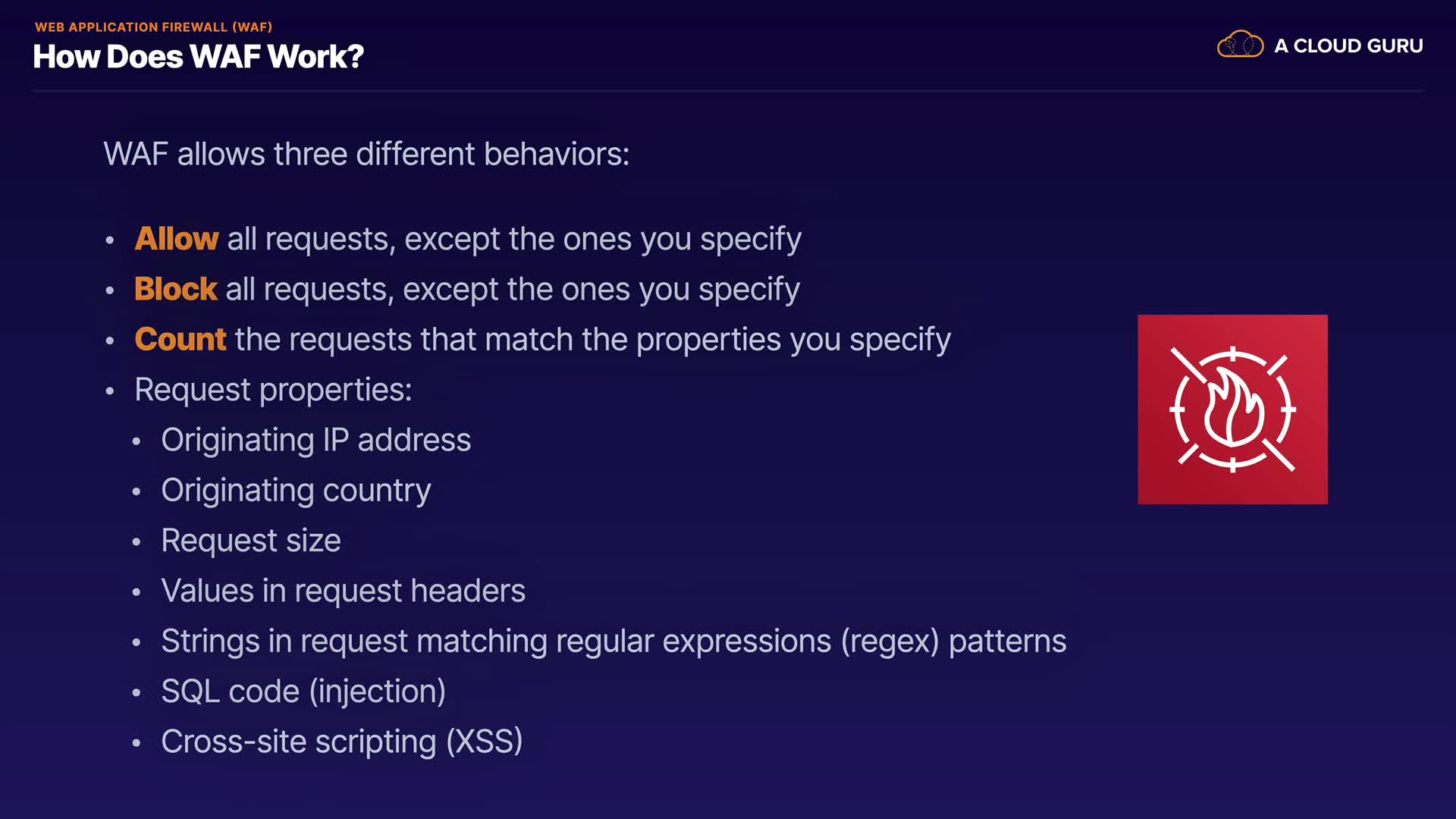1456x819 pixels.
Task: Click 'WAF allows three different behaviors' line
Action: click(x=366, y=154)
